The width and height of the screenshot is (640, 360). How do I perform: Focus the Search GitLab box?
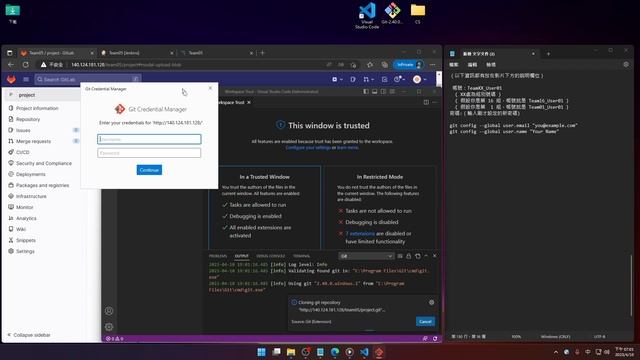(87, 79)
